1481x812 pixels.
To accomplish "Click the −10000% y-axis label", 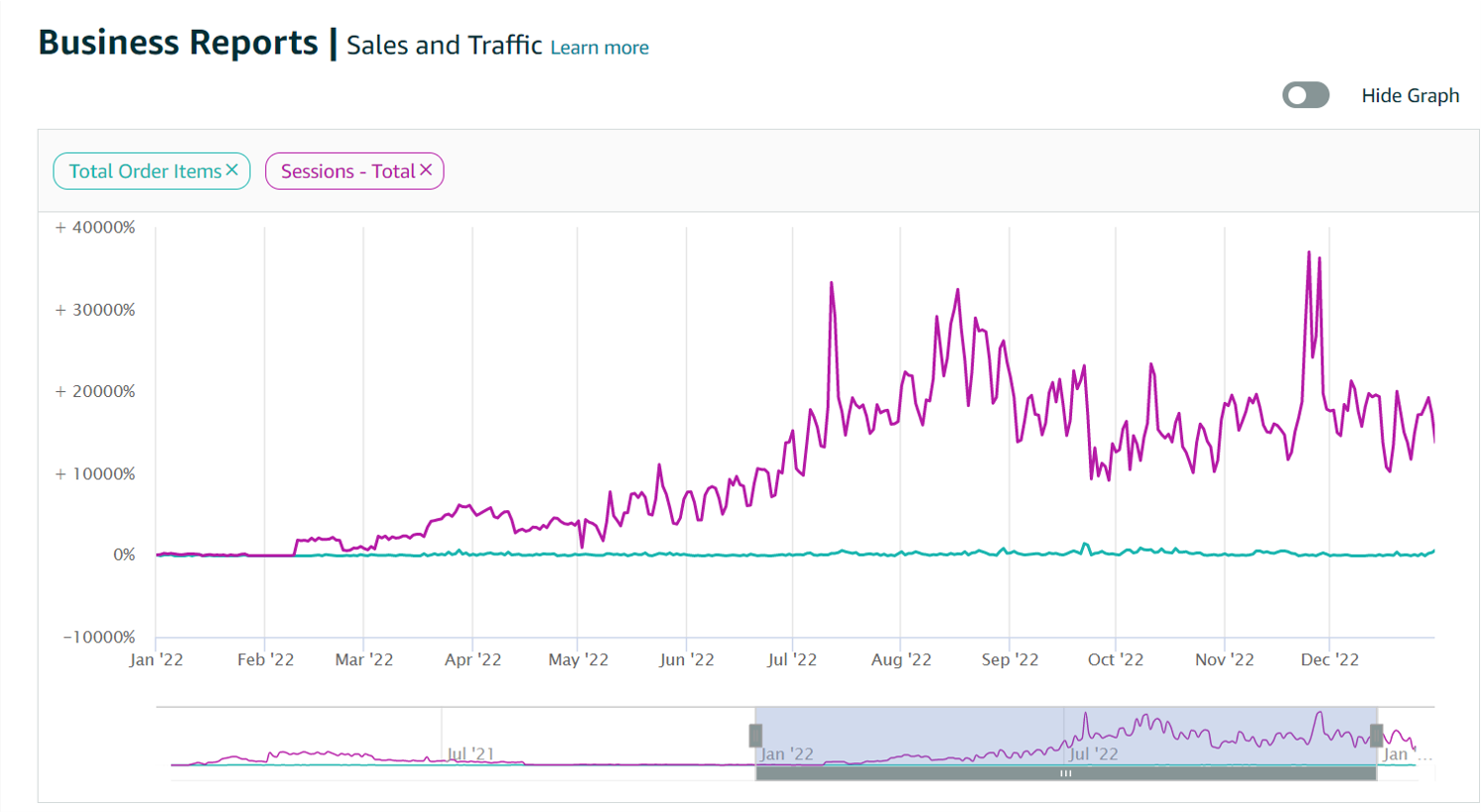I will coord(99,637).
